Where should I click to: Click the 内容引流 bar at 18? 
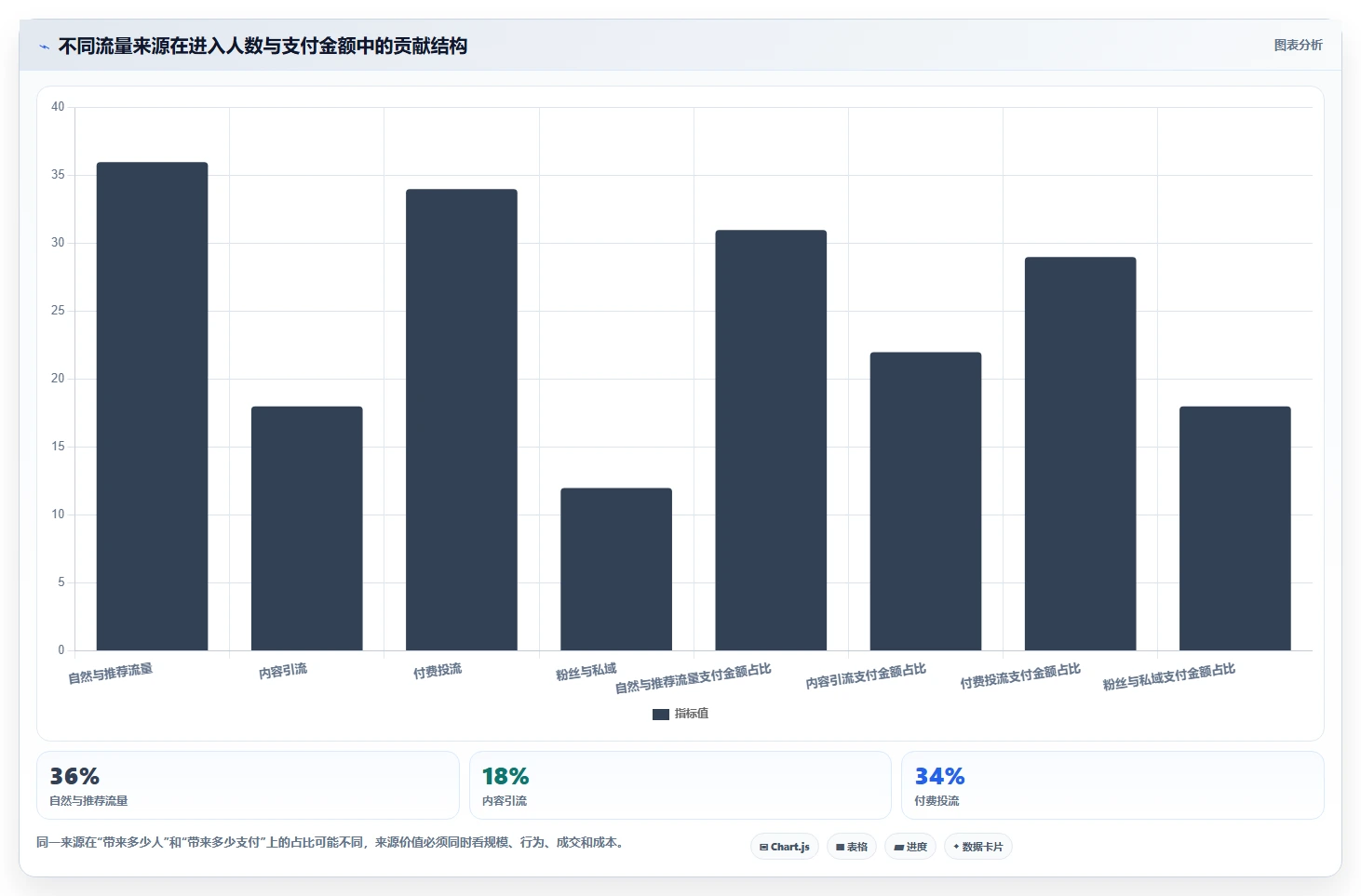(307, 528)
